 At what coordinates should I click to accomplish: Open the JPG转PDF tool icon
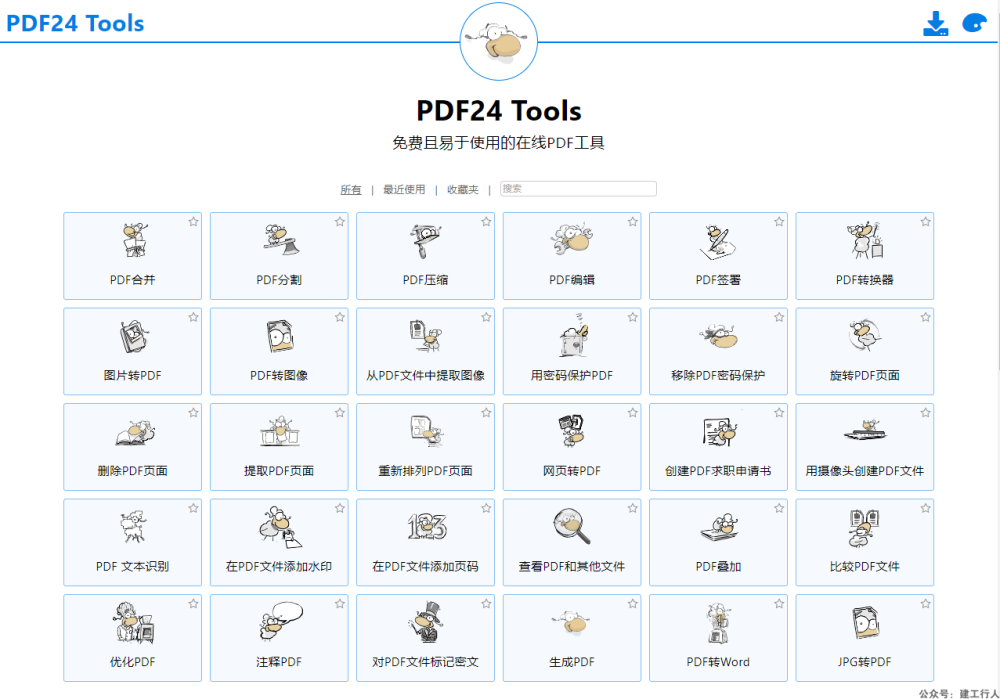865,622
